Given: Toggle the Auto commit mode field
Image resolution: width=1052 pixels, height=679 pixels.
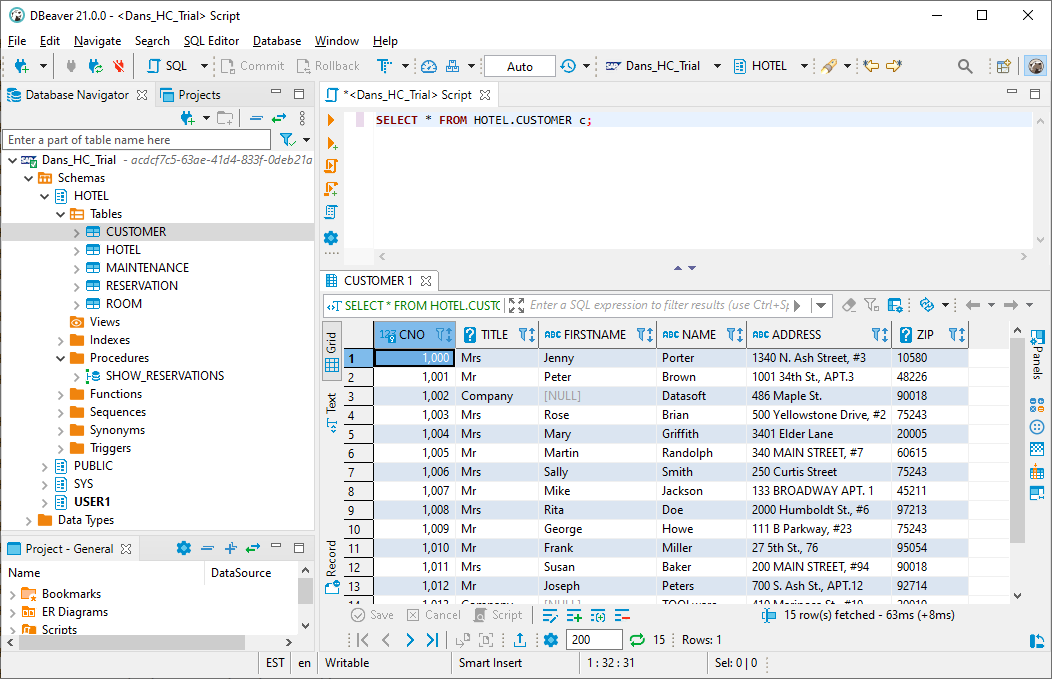Looking at the screenshot, I should (520, 66).
